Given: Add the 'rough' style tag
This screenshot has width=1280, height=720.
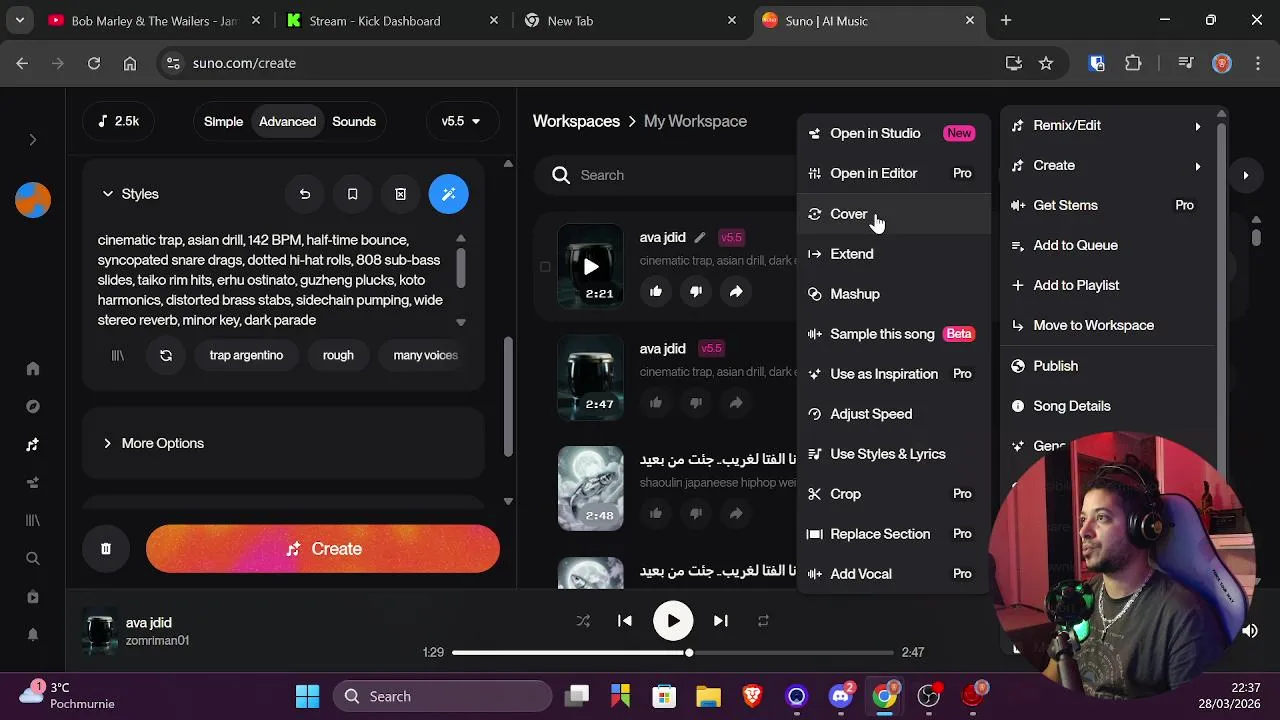Looking at the screenshot, I should 338,355.
